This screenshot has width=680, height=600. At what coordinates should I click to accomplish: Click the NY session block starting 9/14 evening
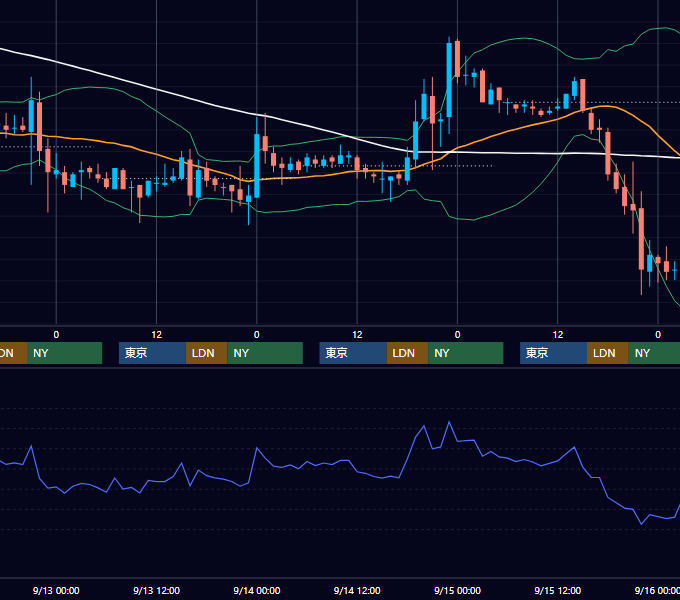(466, 353)
